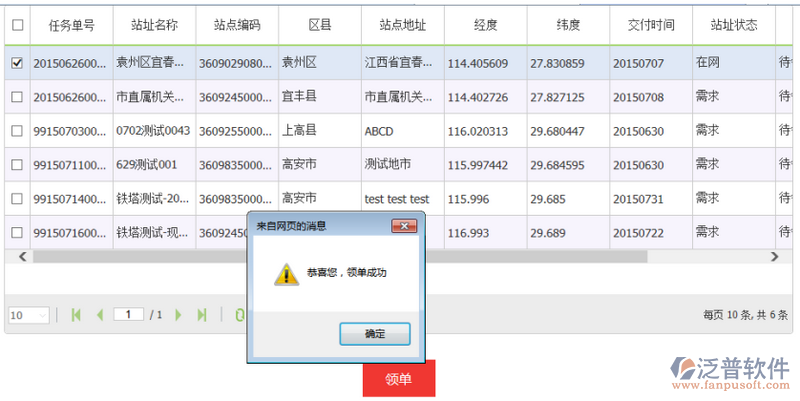
Task: Click the page number input field
Action: click(128, 315)
